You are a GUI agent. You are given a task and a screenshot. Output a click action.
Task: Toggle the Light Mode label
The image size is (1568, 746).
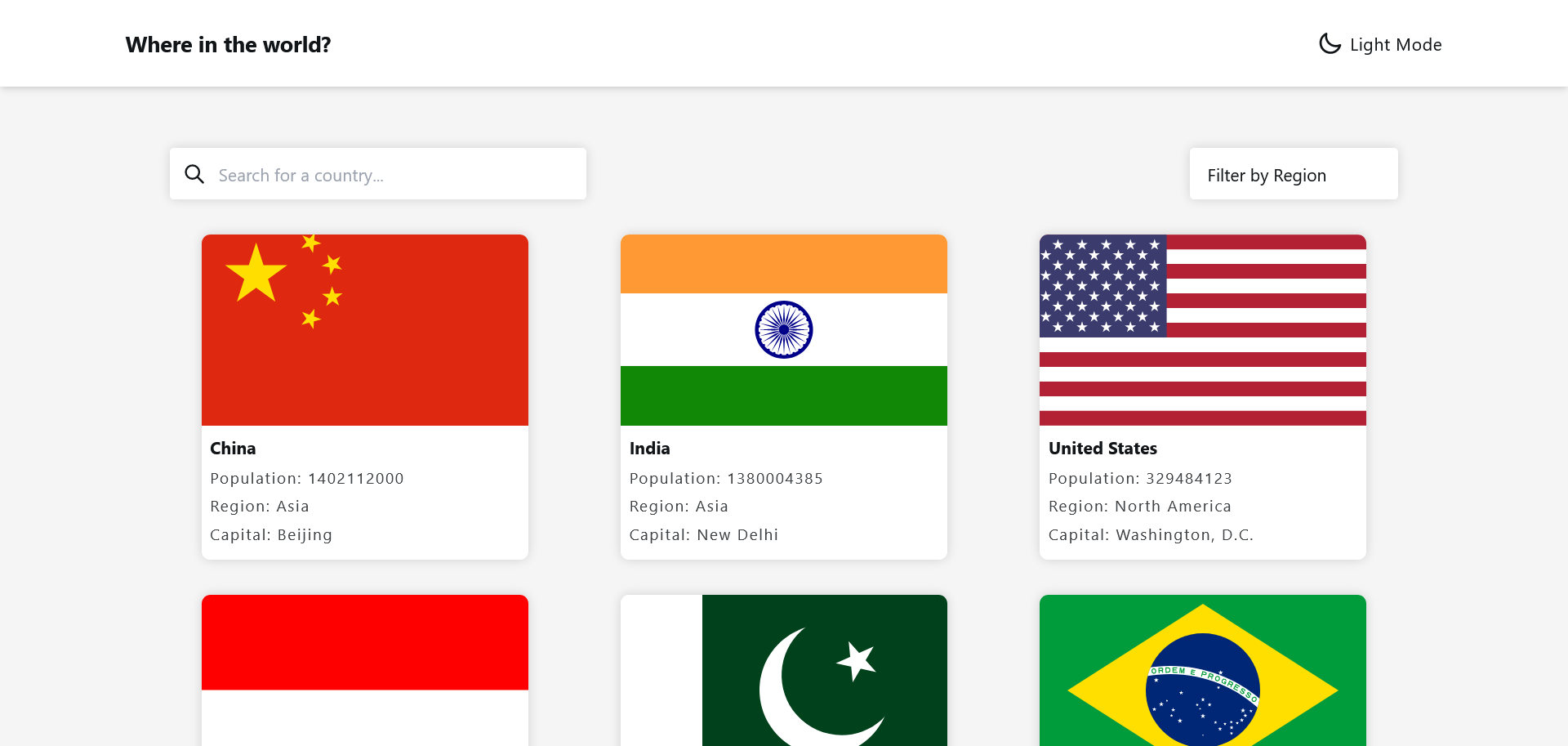pos(1396,45)
